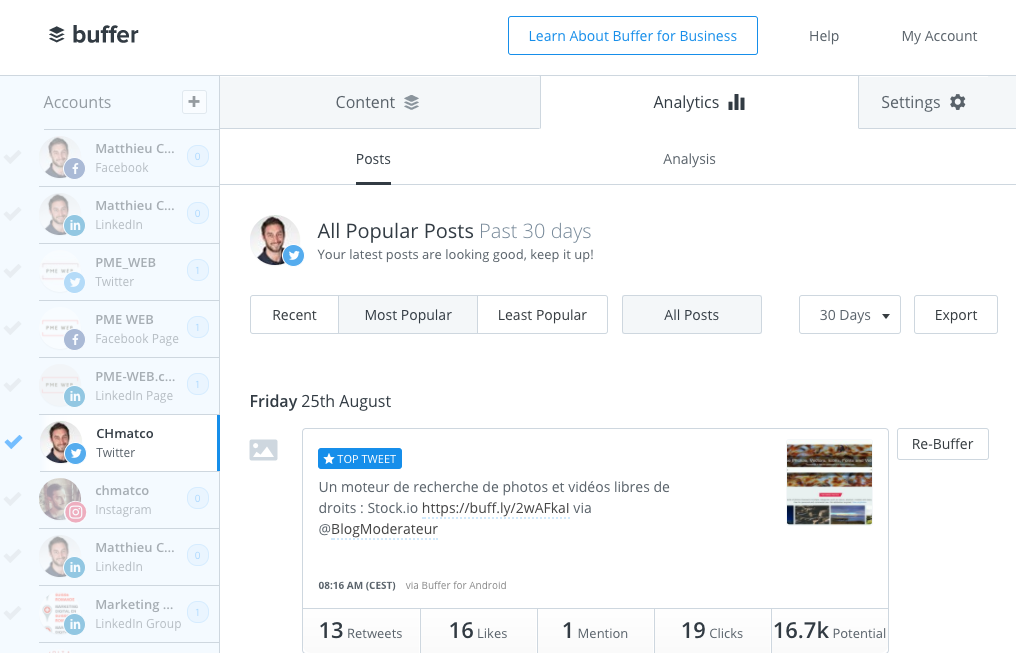Switch to the Posts sub-tab

click(373, 159)
